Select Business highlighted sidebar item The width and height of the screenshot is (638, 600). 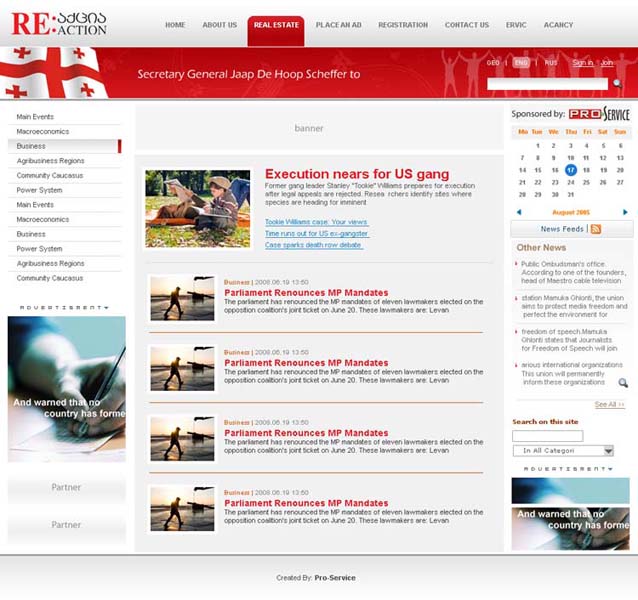64,146
